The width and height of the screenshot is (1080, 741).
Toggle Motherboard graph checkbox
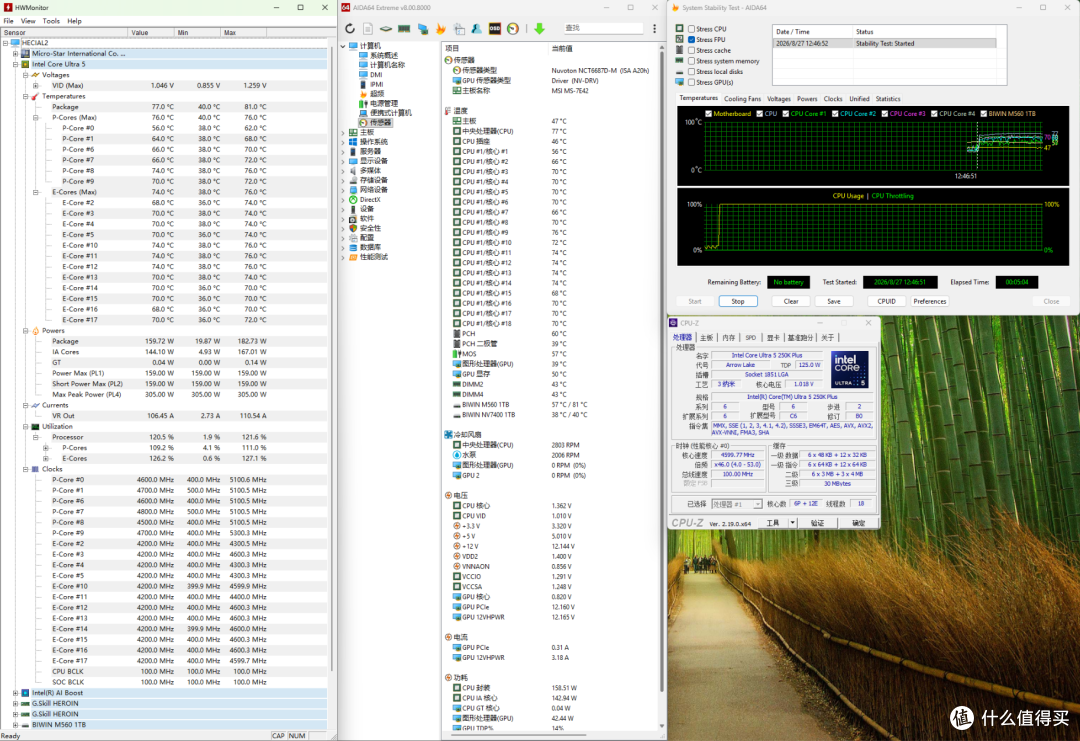coord(708,114)
